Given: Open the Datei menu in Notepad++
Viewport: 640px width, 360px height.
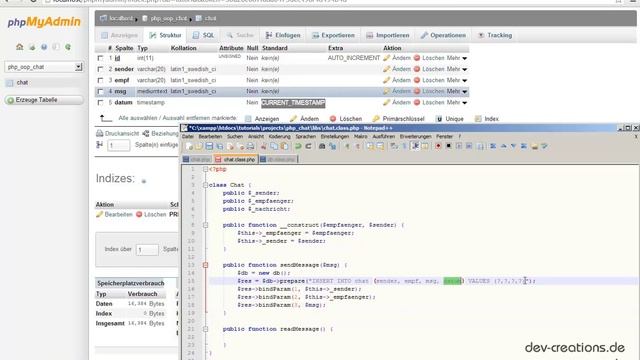Looking at the screenshot, I should pos(188,136).
